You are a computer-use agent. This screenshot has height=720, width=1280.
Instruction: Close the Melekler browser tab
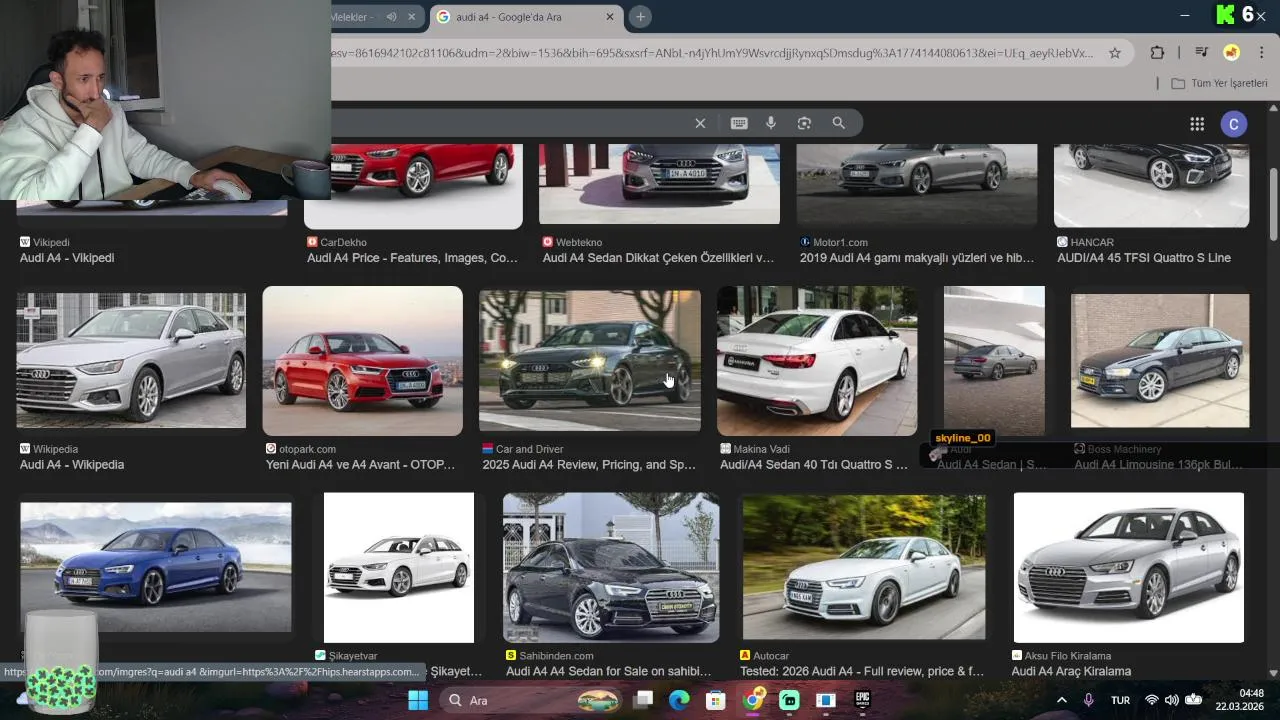[411, 17]
